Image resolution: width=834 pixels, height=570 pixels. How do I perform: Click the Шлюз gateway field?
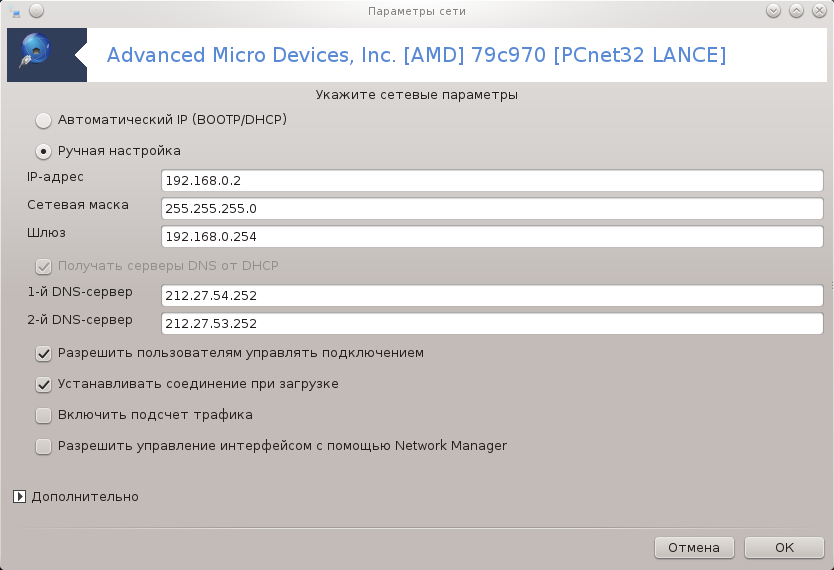pyautogui.click(x=492, y=237)
